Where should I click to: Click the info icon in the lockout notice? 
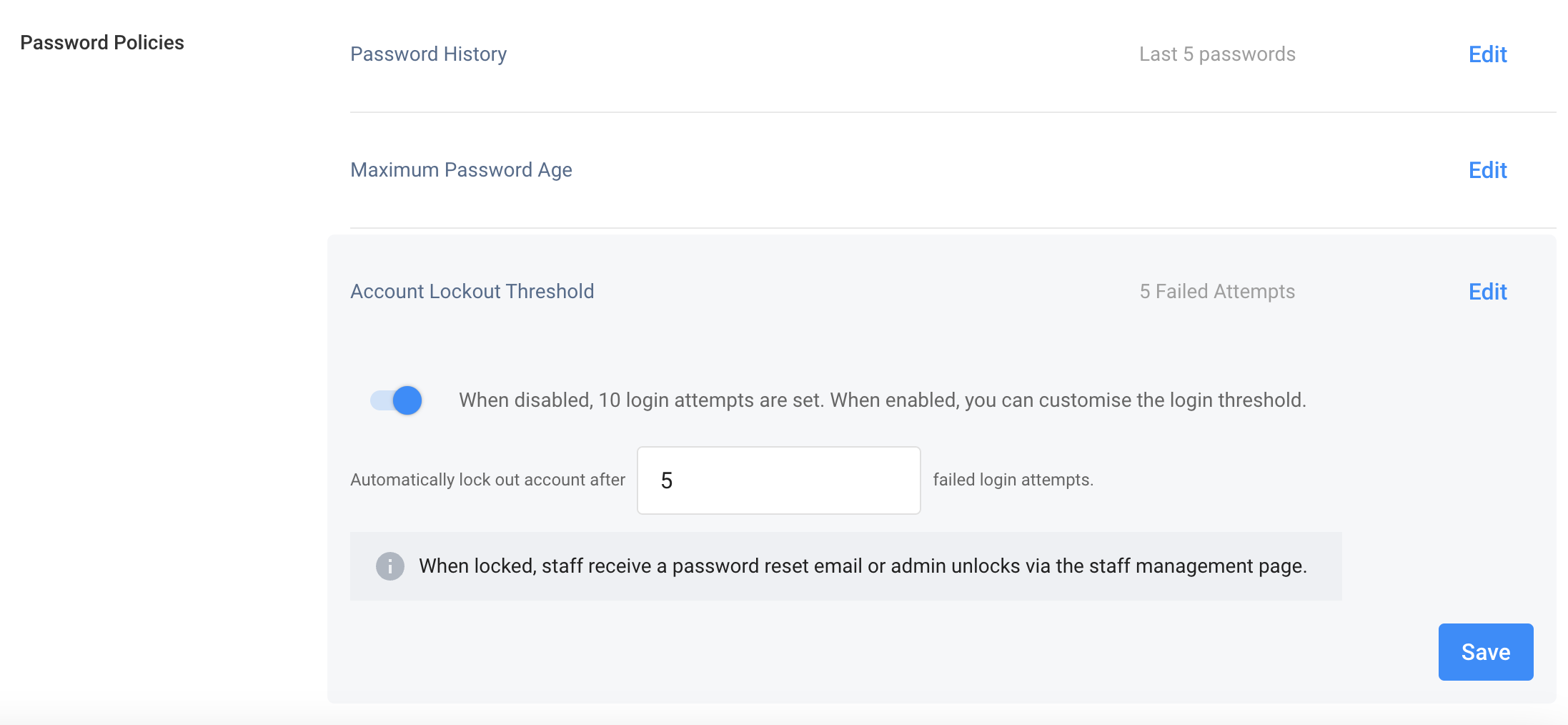(x=390, y=566)
